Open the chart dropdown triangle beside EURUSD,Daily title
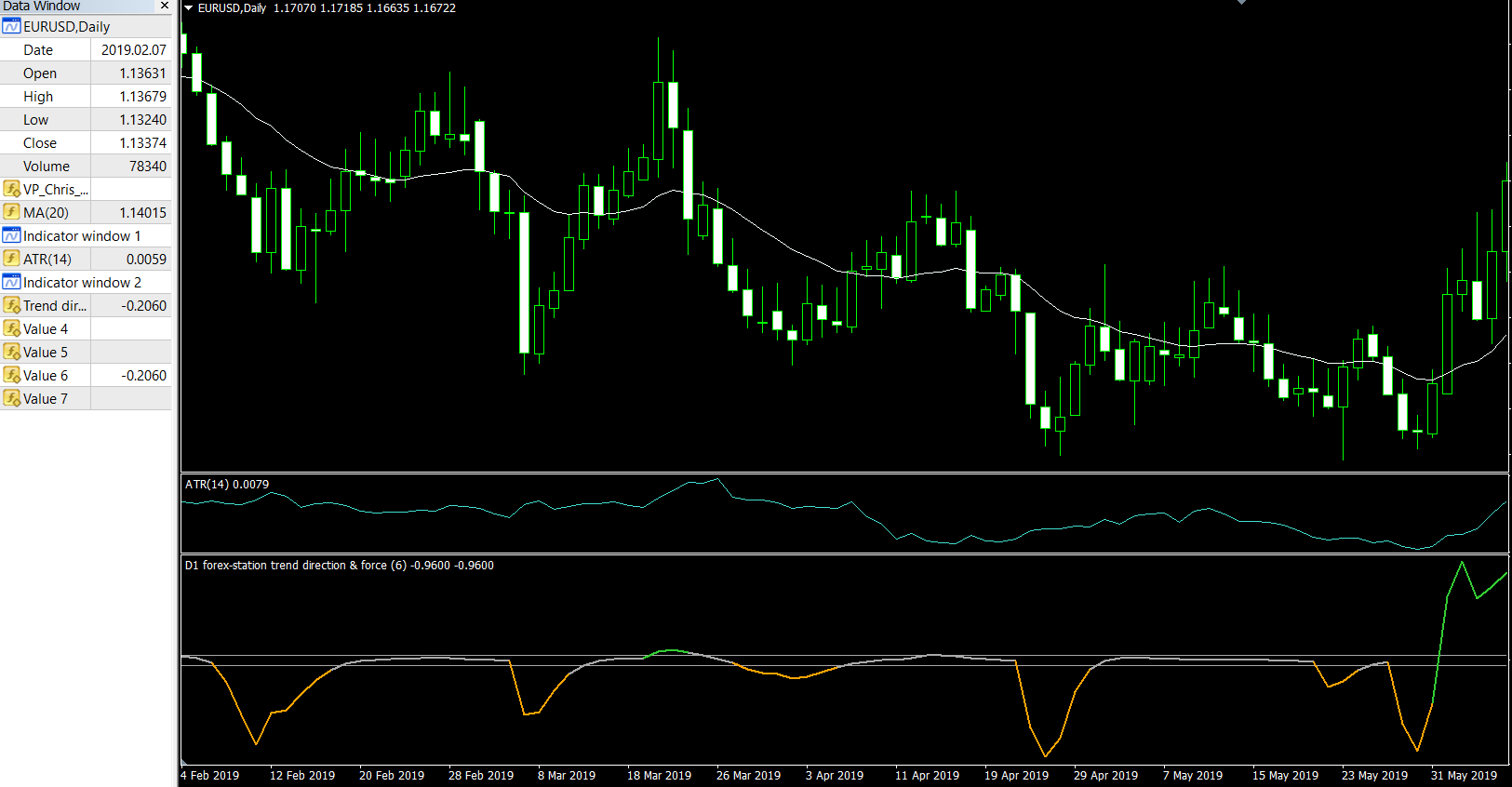The height and width of the screenshot is (787, 1512). tap(189, 8)
